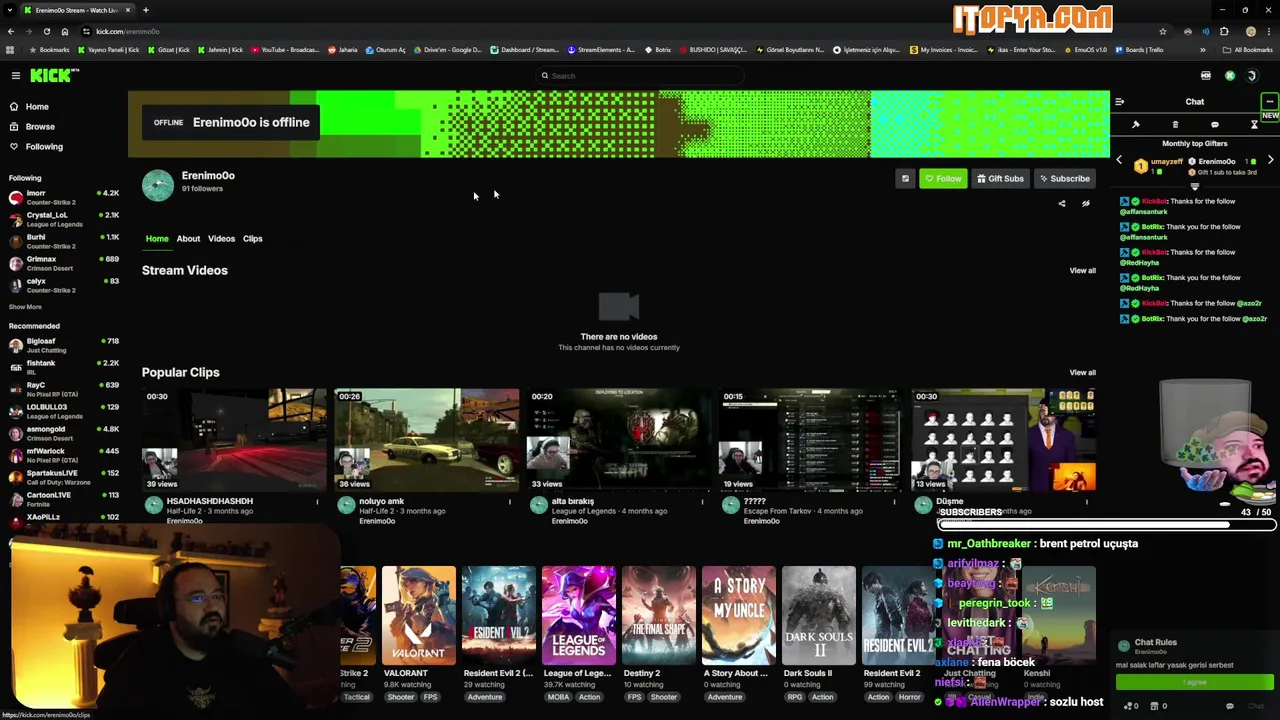1280x720 pixels.
Task: Open the clip options menu for 'alta bırakış'
Action: click(x=702, y=502)
